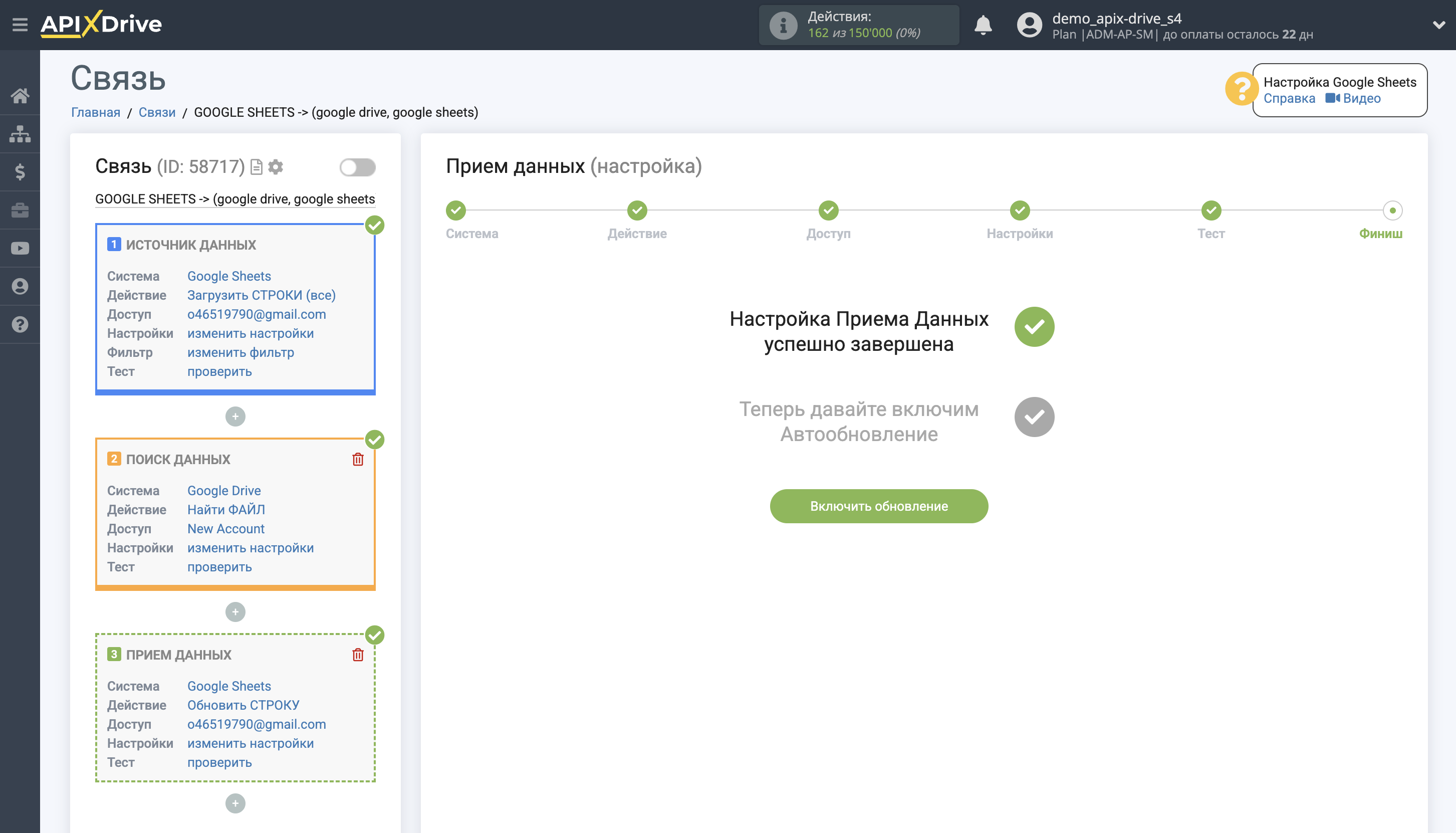
Task: Go to Главная breadcrumb
Action: (96, 112)
